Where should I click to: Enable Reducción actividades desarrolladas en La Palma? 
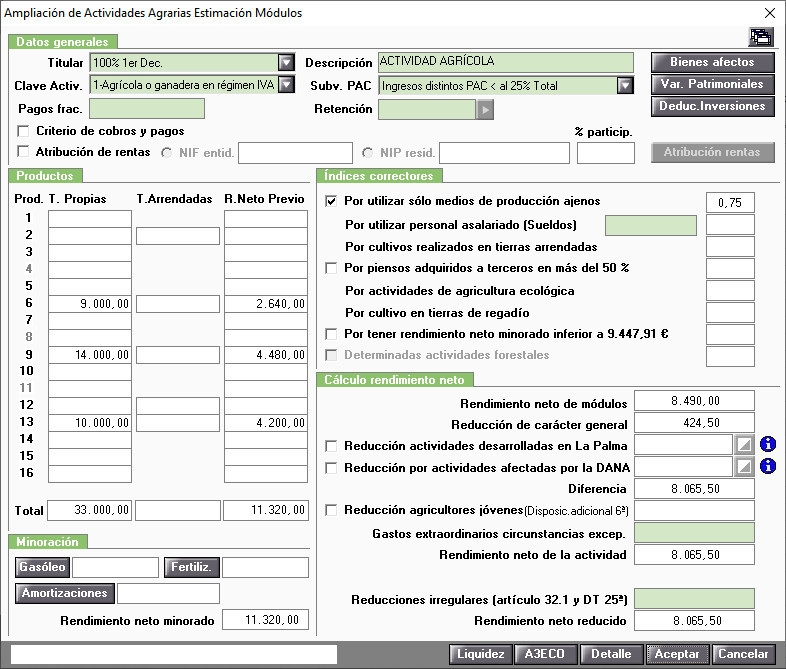point(331,446)
